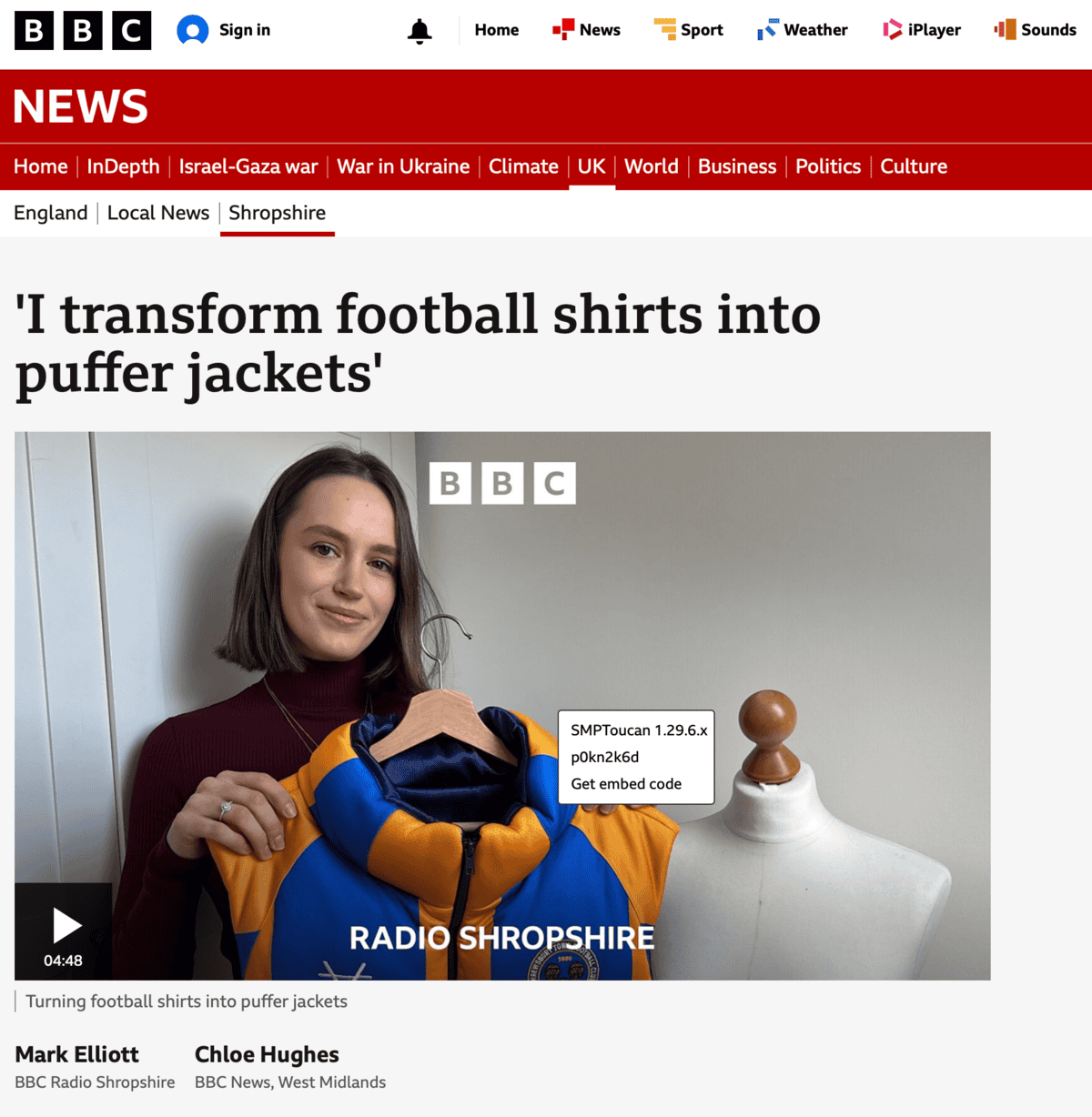The image size is (1092, 1117).
Task: Switch to the Shropshire tab
Action: [277, 213]
